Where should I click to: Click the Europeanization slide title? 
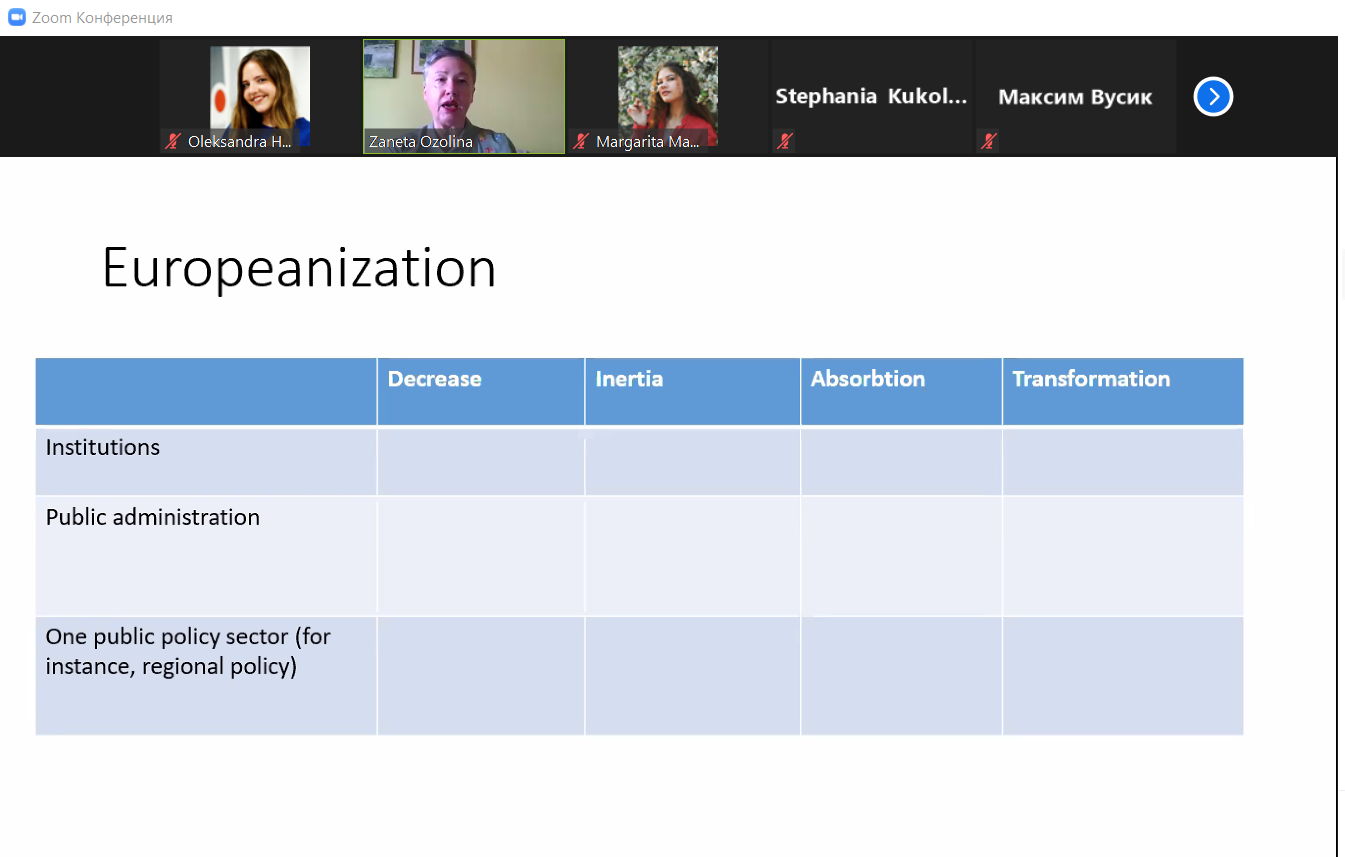(299, 268)
